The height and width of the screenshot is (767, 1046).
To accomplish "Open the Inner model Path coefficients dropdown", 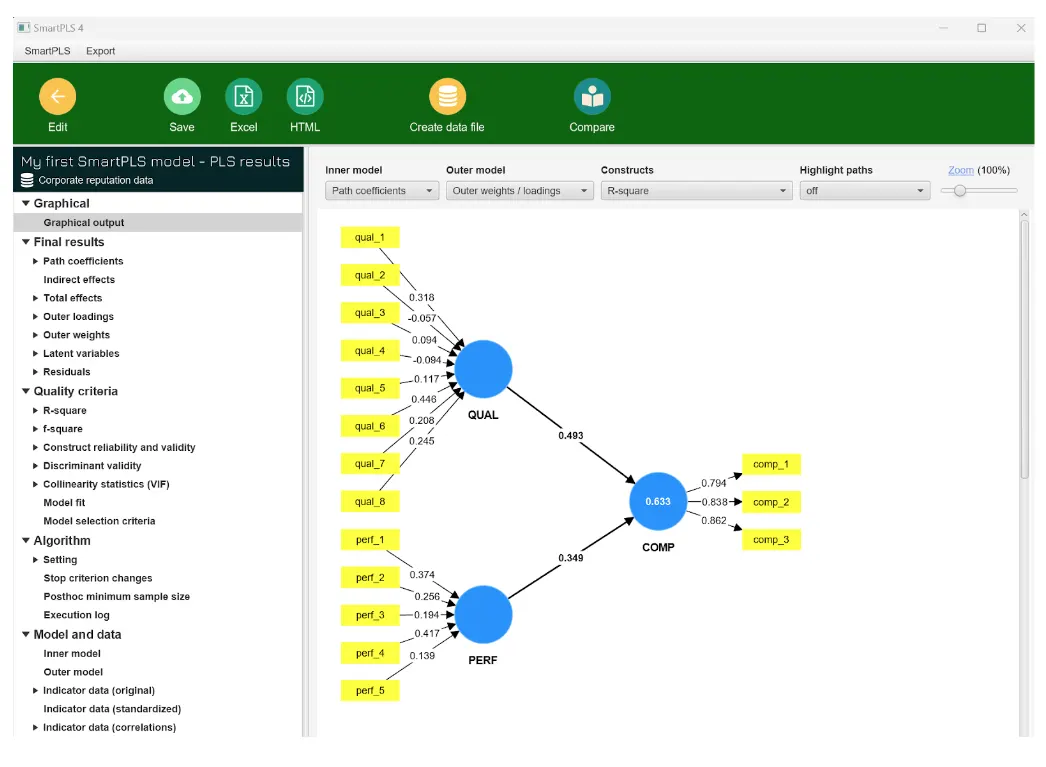I will [x=382, y=191].
